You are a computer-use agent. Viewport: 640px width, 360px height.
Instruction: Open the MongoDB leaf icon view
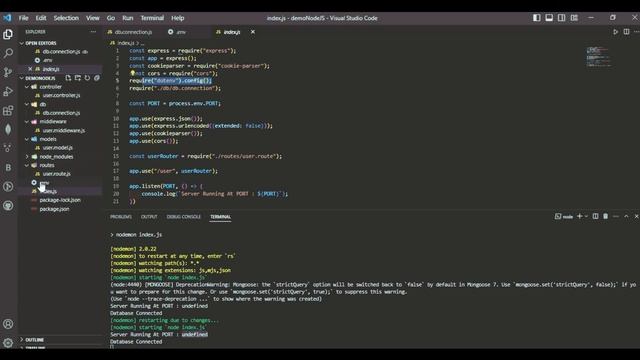(x=8, y=129)
